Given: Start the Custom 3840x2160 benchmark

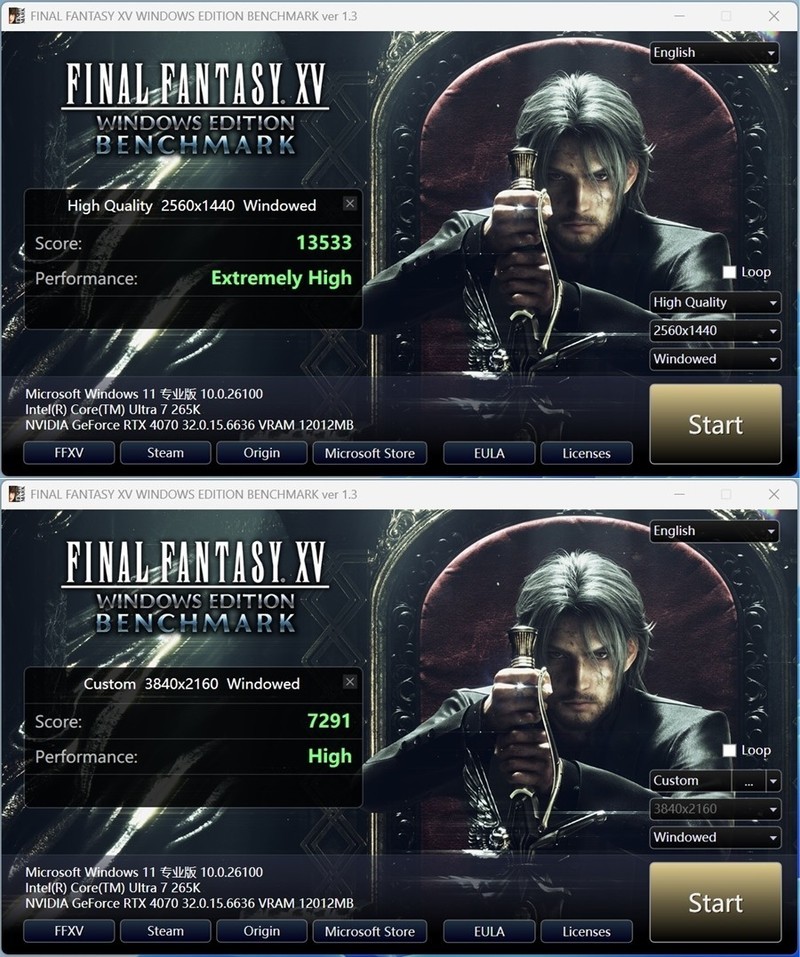Looking at the screenshot, I should coord(715,903).
